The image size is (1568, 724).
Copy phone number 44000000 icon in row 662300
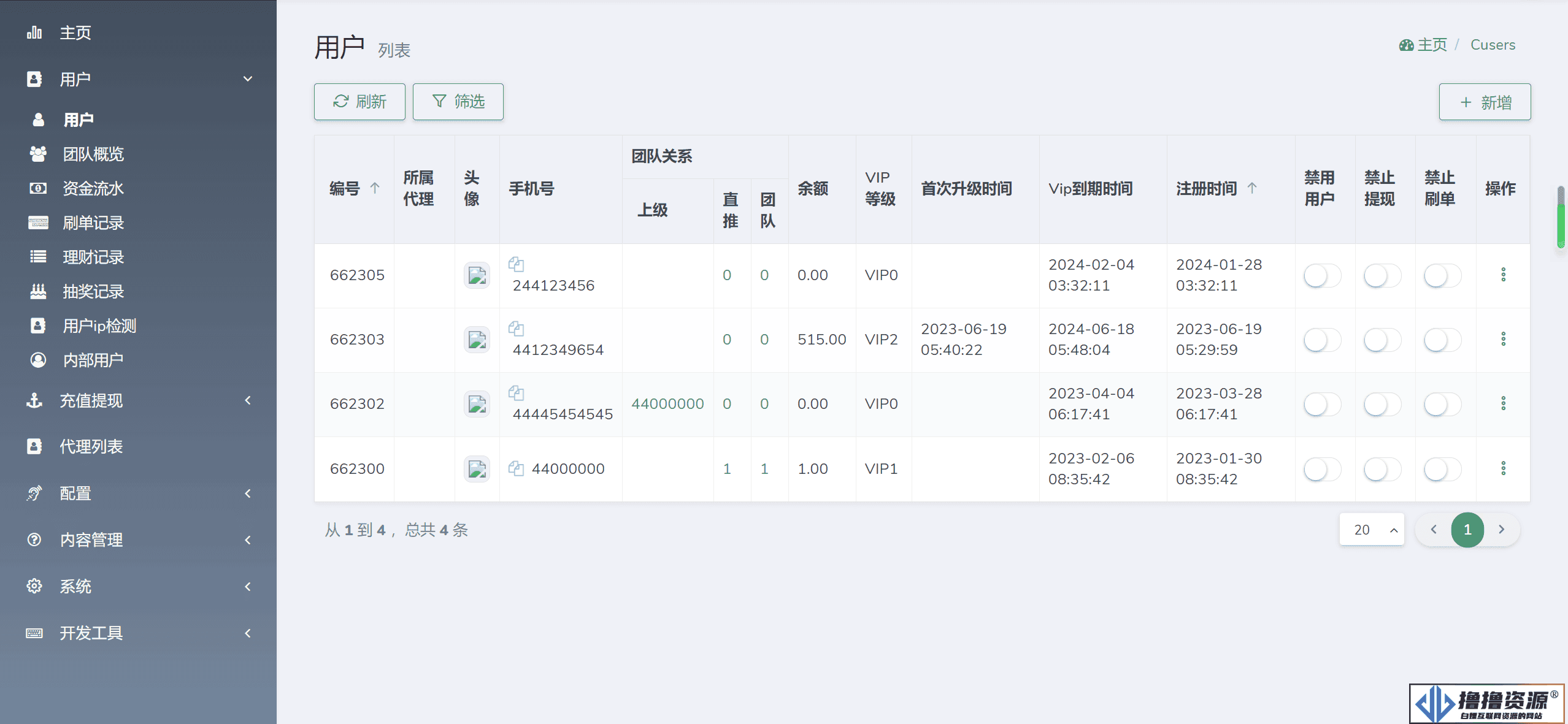[x=516, y=469]
